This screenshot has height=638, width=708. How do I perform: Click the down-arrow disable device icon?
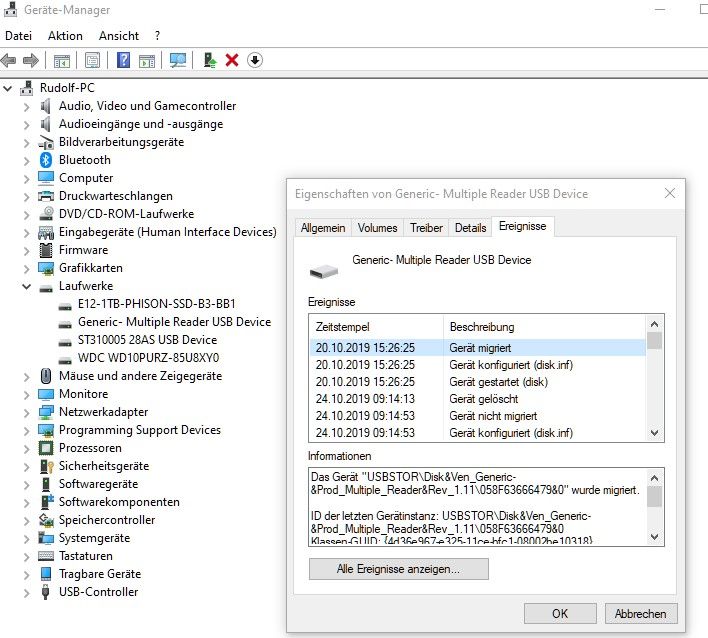[255, 60]
